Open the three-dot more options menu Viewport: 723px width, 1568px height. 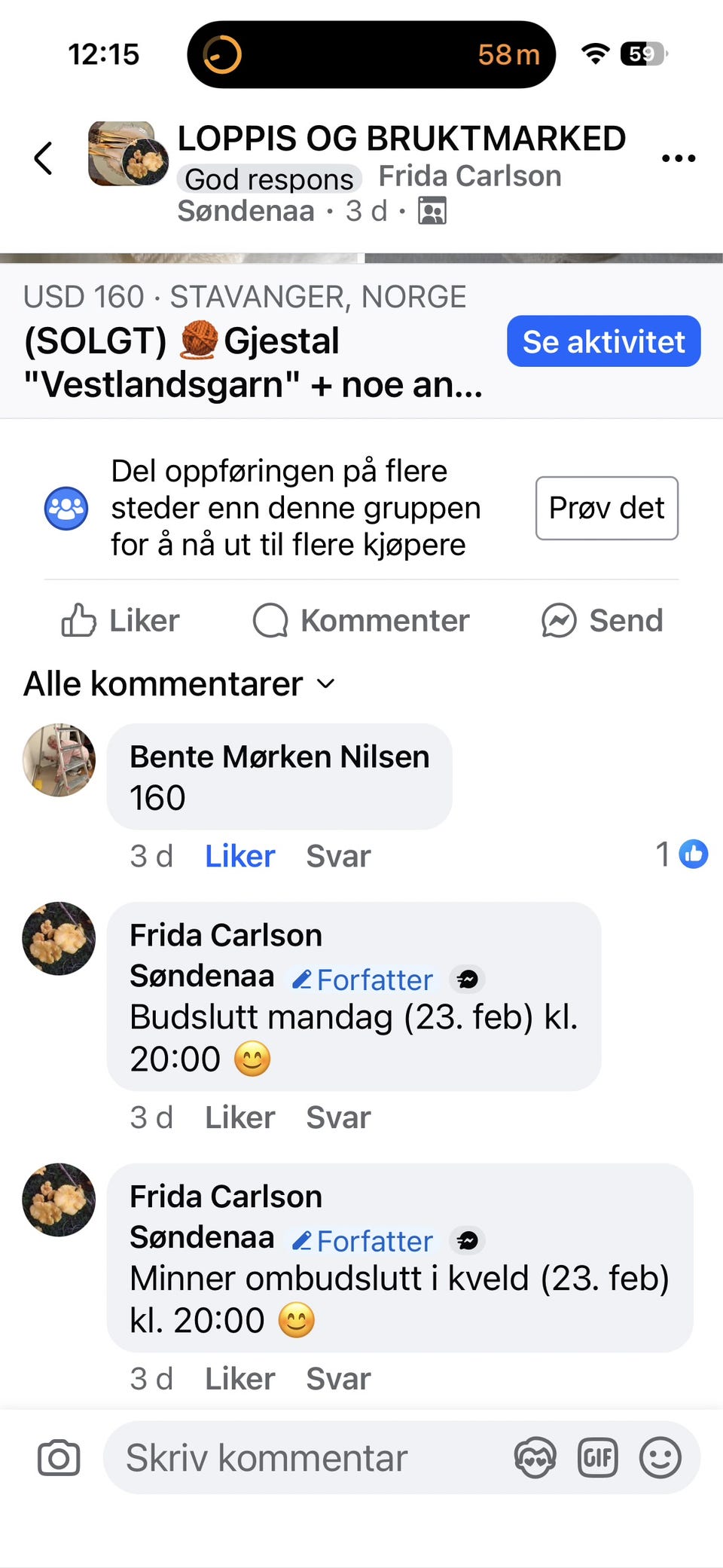[678, 158]
